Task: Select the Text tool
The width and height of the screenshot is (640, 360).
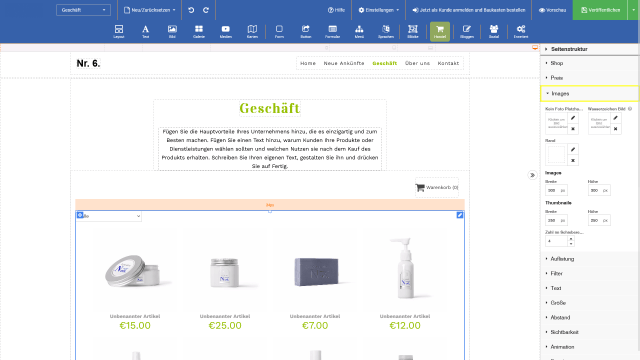Action: point(145,31)
